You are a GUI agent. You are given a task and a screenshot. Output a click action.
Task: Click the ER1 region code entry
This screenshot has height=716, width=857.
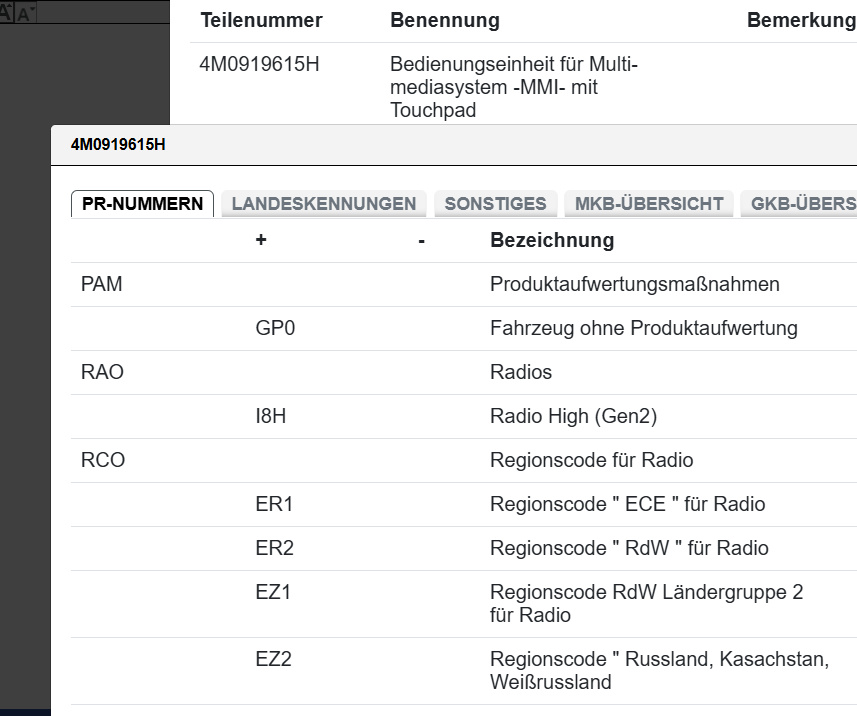[x=274, y=504]
